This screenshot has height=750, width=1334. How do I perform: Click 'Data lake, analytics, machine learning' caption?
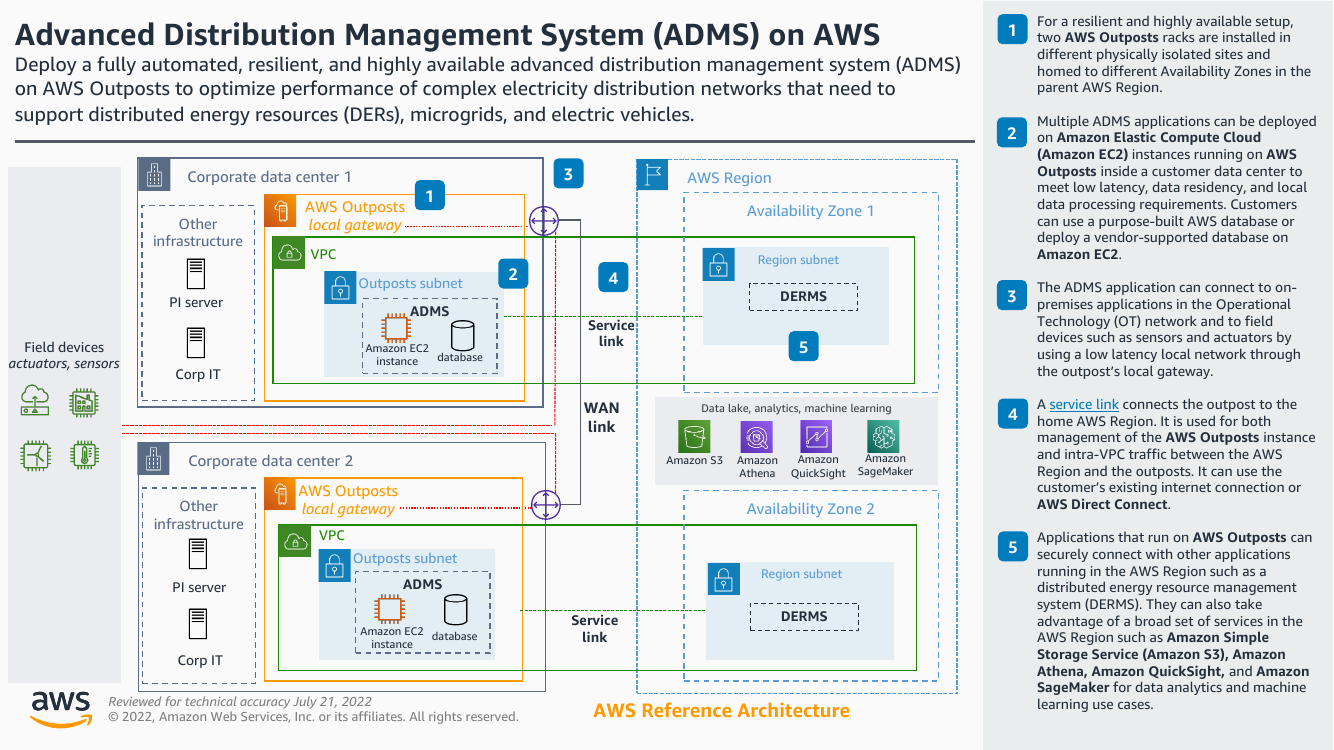coord(796,408)
